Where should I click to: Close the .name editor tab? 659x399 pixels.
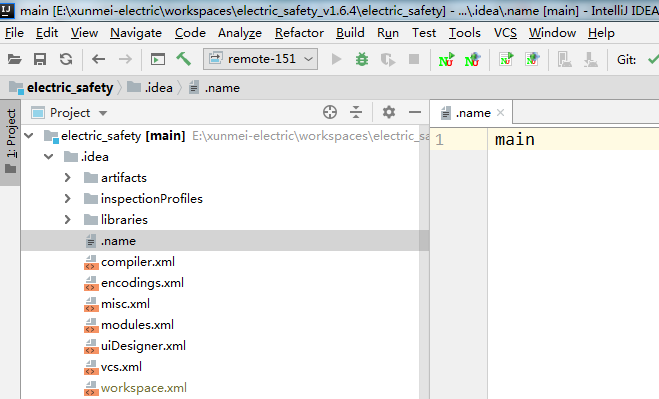coord(500,113)
